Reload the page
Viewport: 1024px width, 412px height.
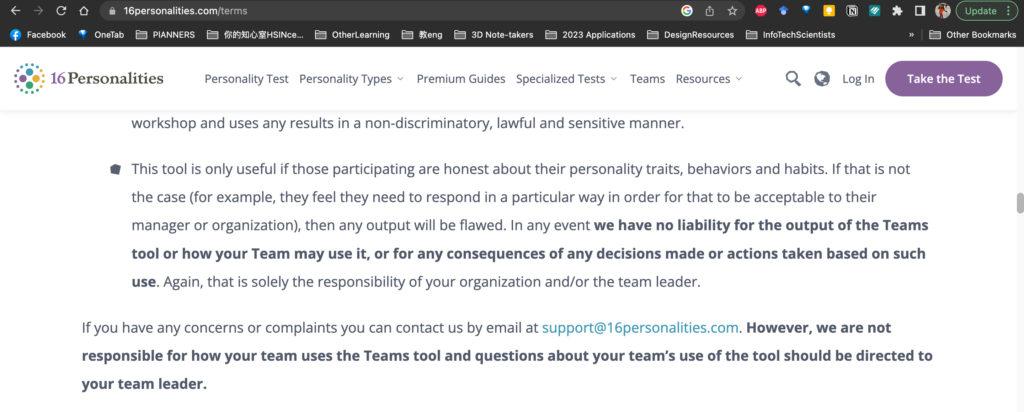61,11
